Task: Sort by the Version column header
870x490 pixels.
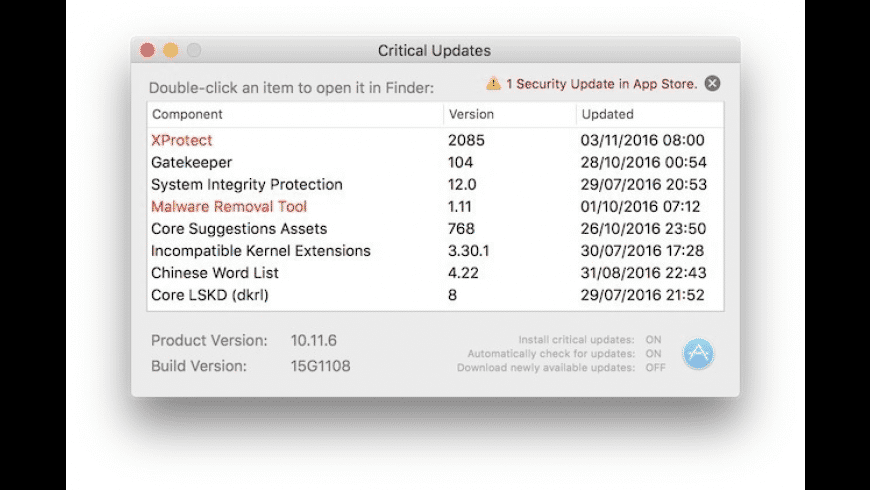Action: point(471,114)
